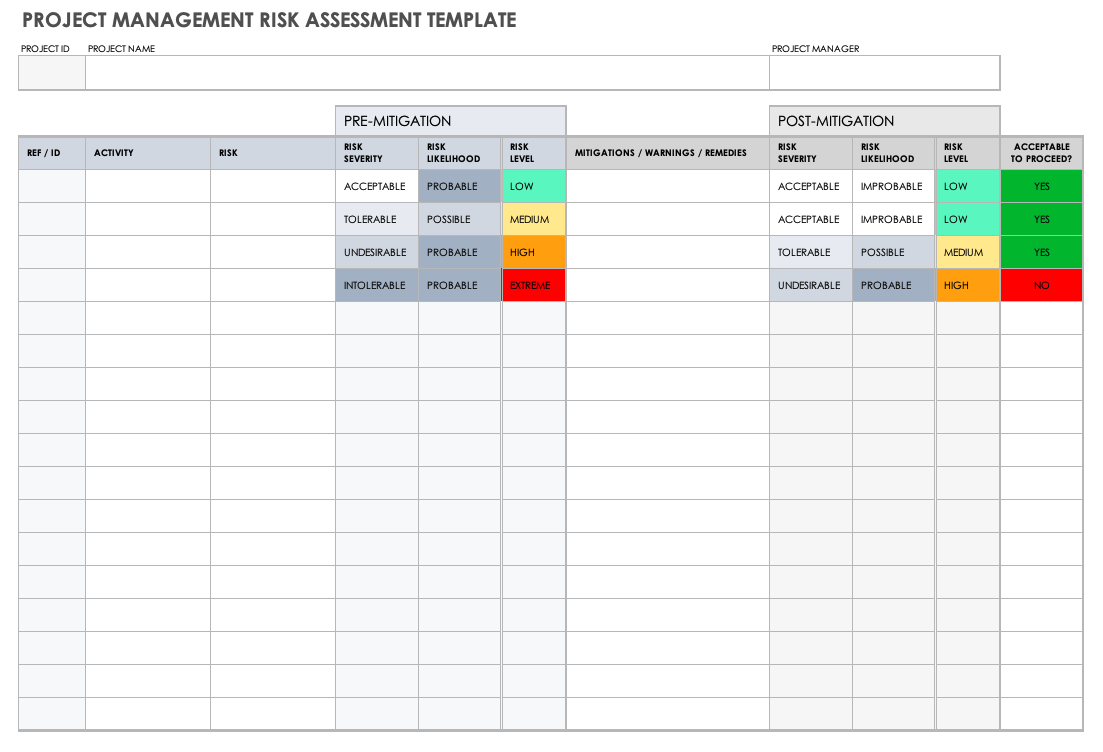Select the red EXTREME risk level cell
This screenshot has width=1103, height=752.
pos(533,286)
